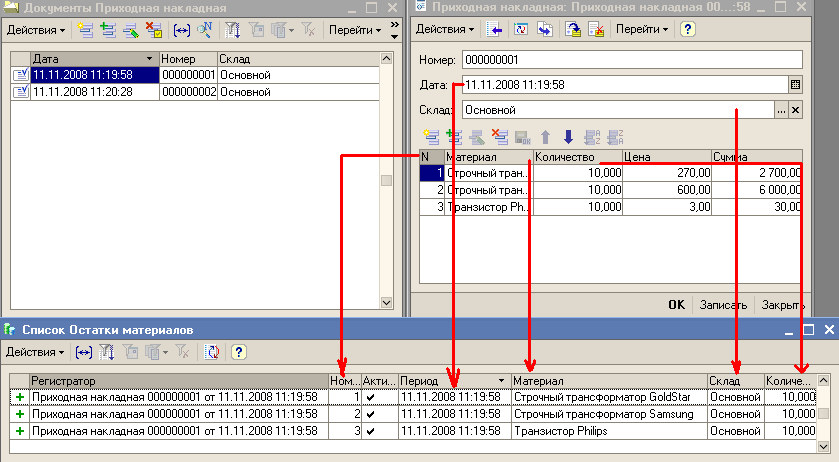This screenshot has width=839, height=462.
Task: Post document icon in invoice form toolbar
Action: click(x=573, y=30)
